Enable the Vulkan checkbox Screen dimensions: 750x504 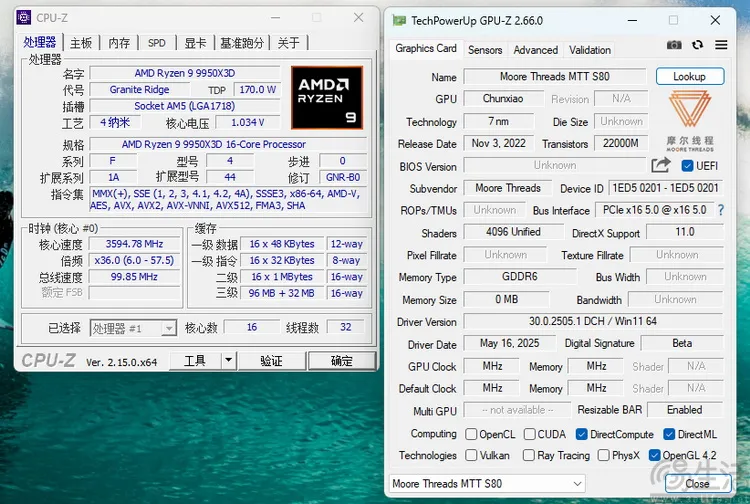(472, 455)
